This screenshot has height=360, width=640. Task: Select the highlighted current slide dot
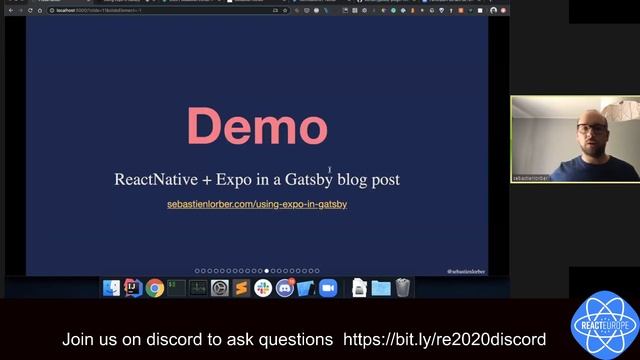(267, 271)
